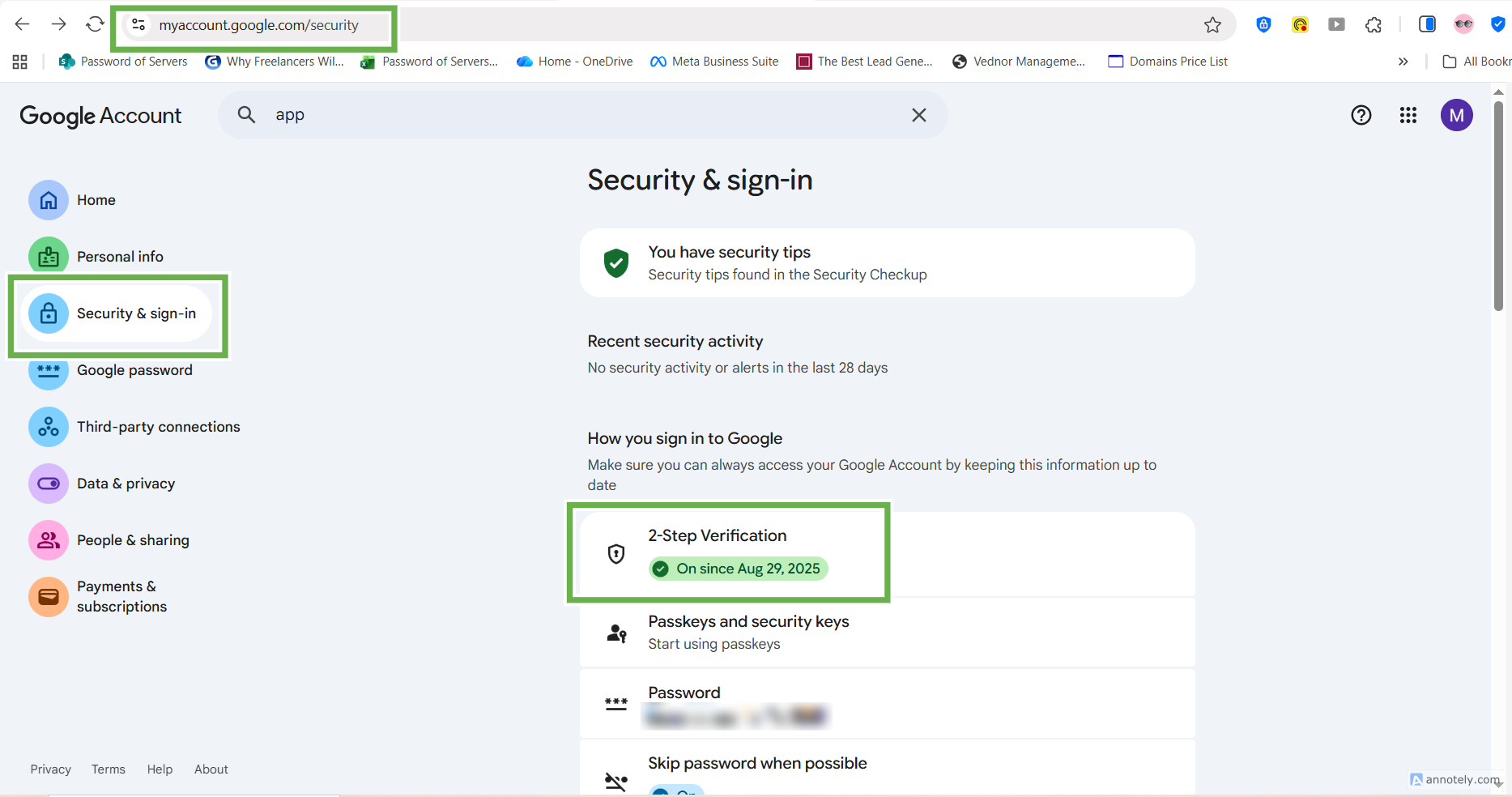This screenshot has height=797, width=1512.
Task: Click the Google Account search field
Action: (x=583, y=115)
